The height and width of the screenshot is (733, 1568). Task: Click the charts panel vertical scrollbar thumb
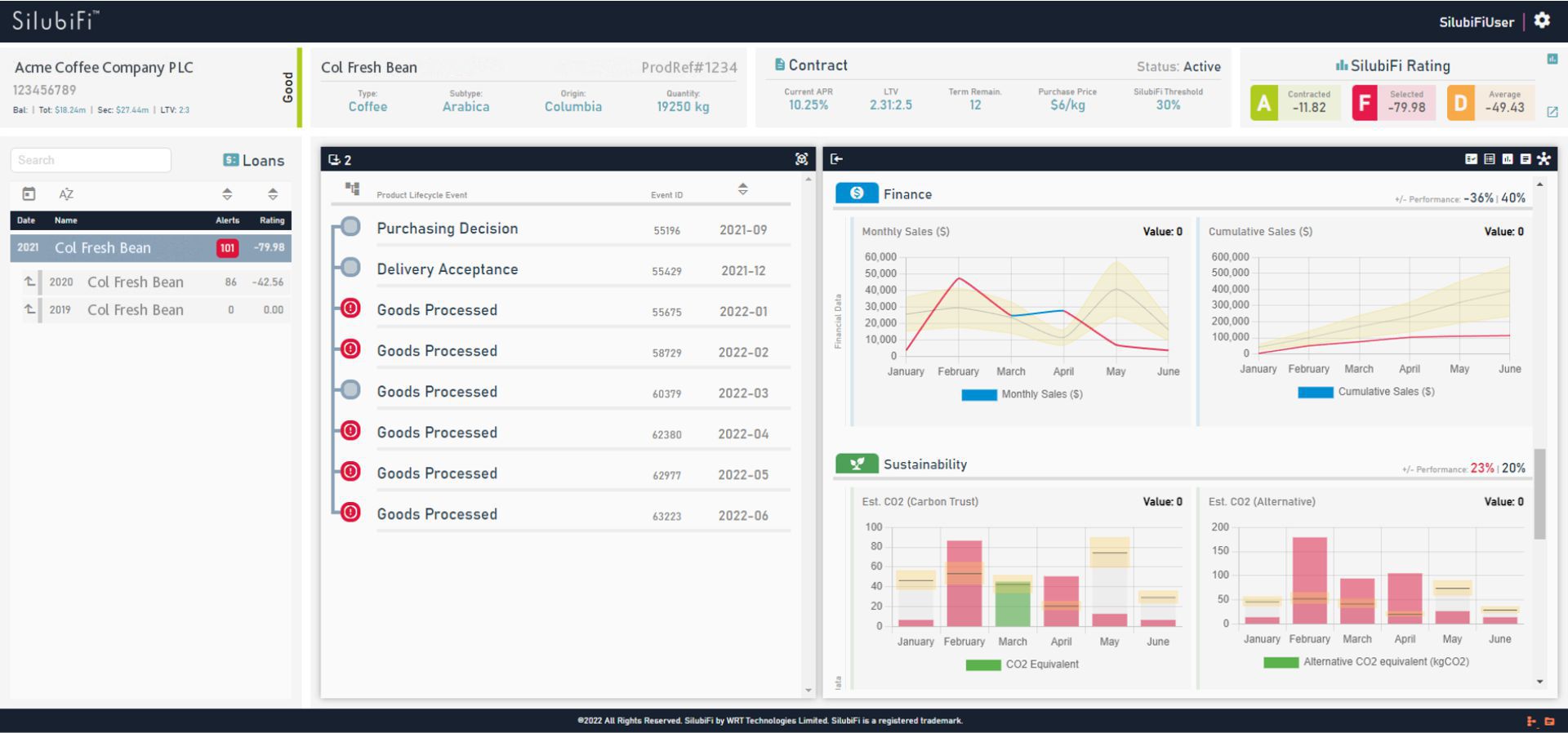click(1539, 494)
